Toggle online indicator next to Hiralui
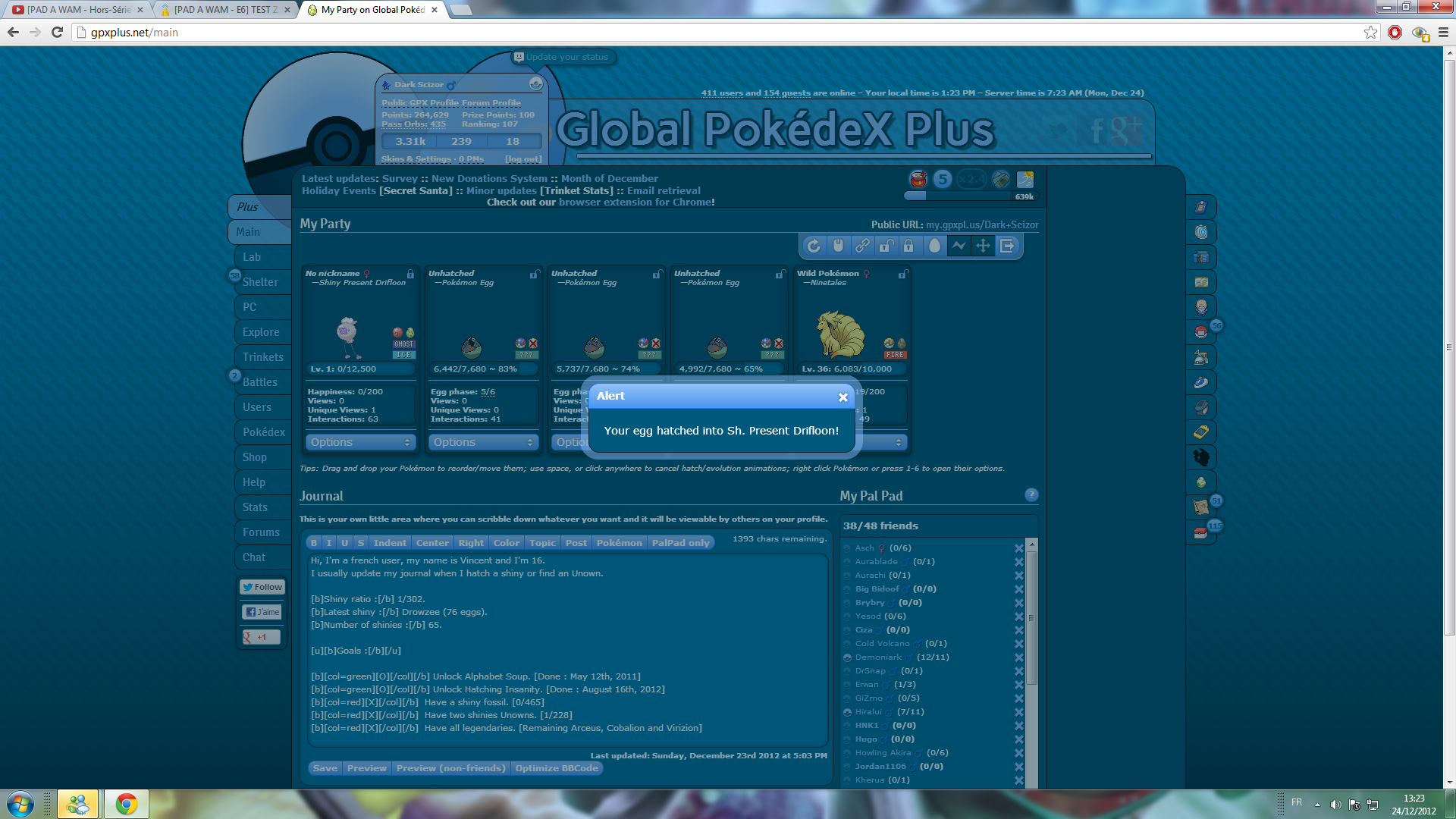 pyautogui.click(x=847, y=712)
